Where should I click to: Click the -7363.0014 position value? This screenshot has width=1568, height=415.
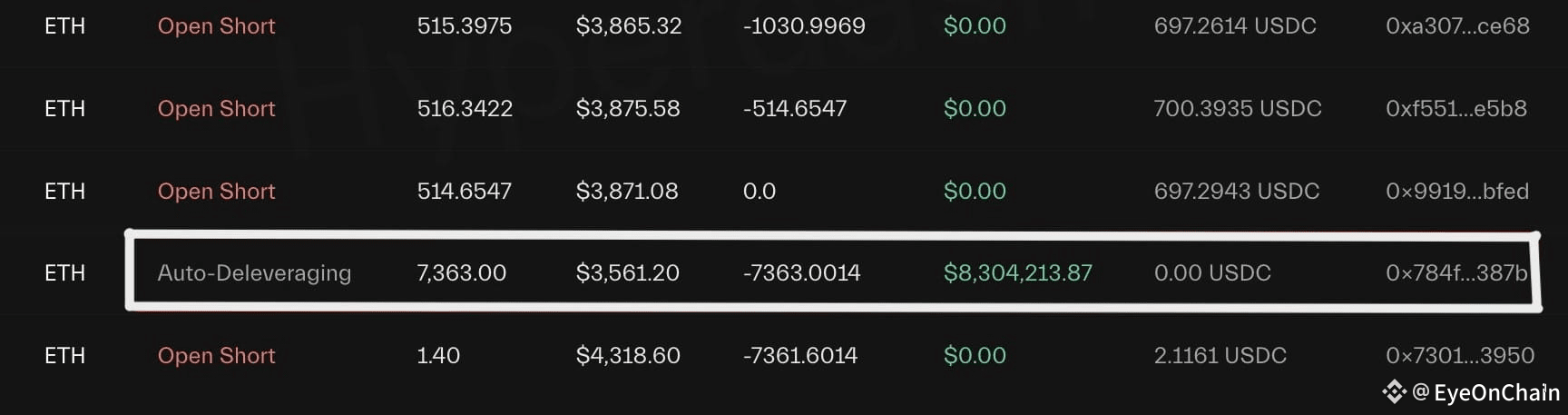pyautogui.click(x=801, y=273)
